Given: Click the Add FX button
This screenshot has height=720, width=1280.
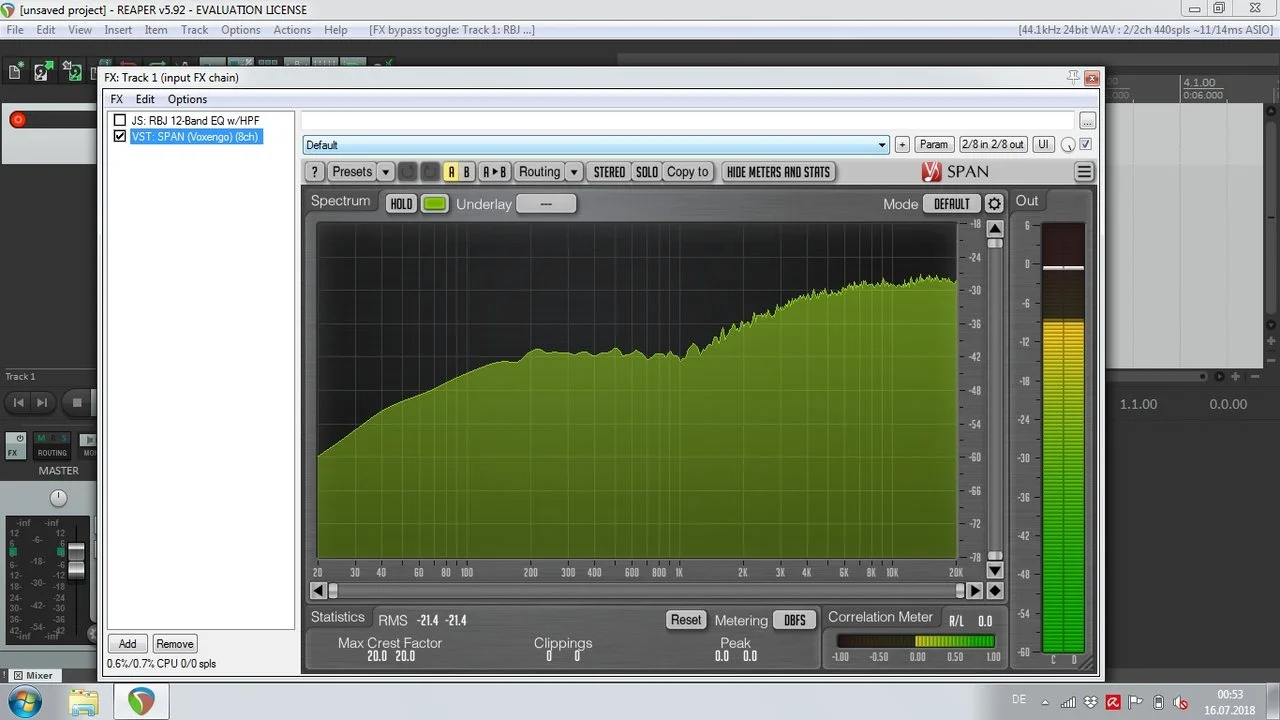Looking at the screenshot, I should (x=128, y=644).
